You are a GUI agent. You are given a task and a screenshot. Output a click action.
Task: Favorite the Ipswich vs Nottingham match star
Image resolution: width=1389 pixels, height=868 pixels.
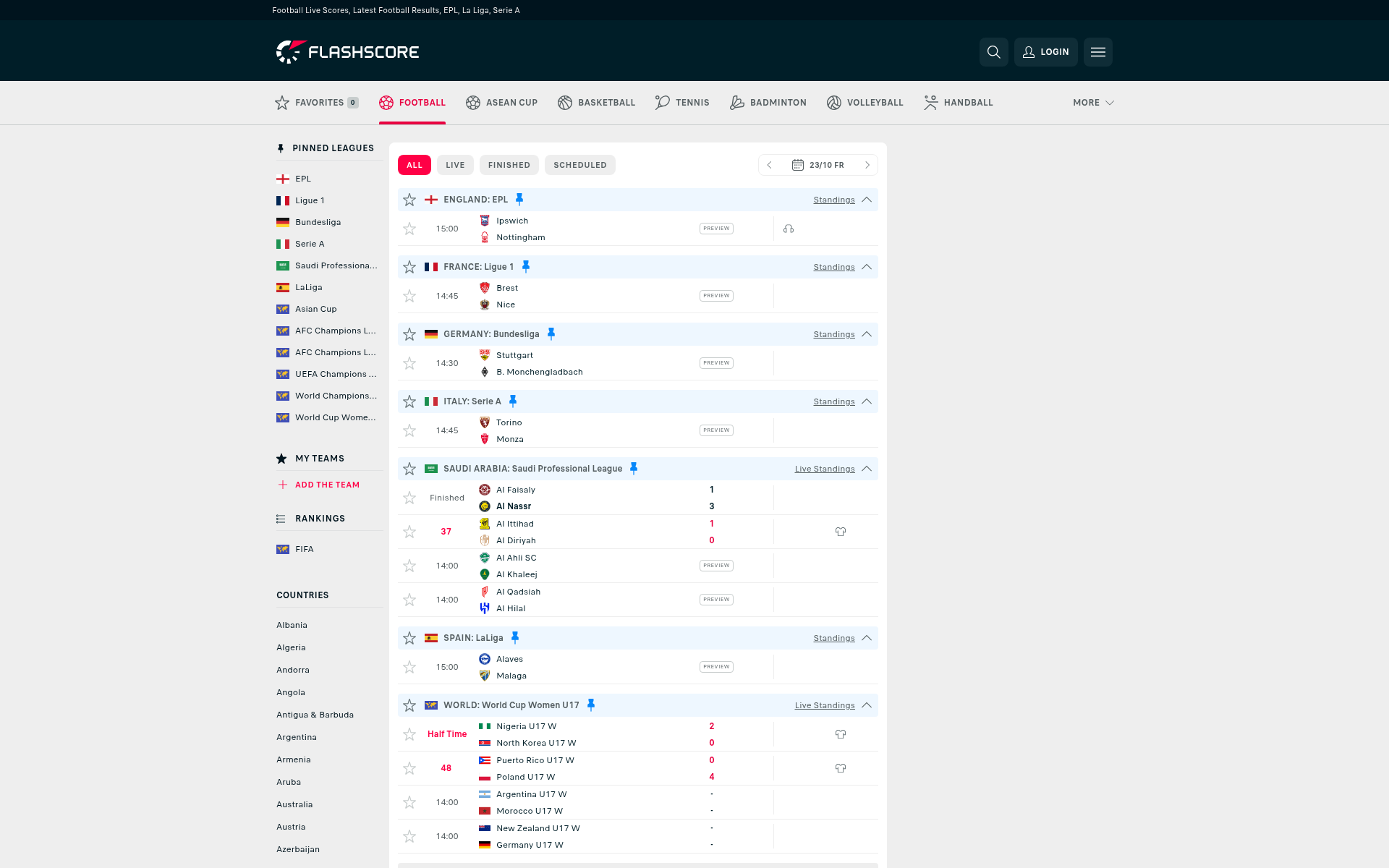click(x=409, y=229)
